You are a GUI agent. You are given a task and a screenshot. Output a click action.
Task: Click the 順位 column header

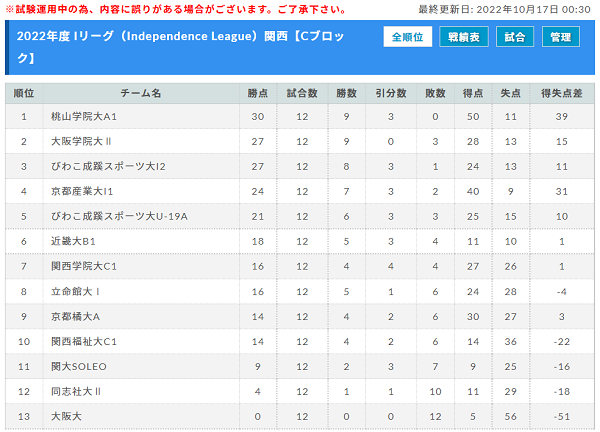click(24, 93)
